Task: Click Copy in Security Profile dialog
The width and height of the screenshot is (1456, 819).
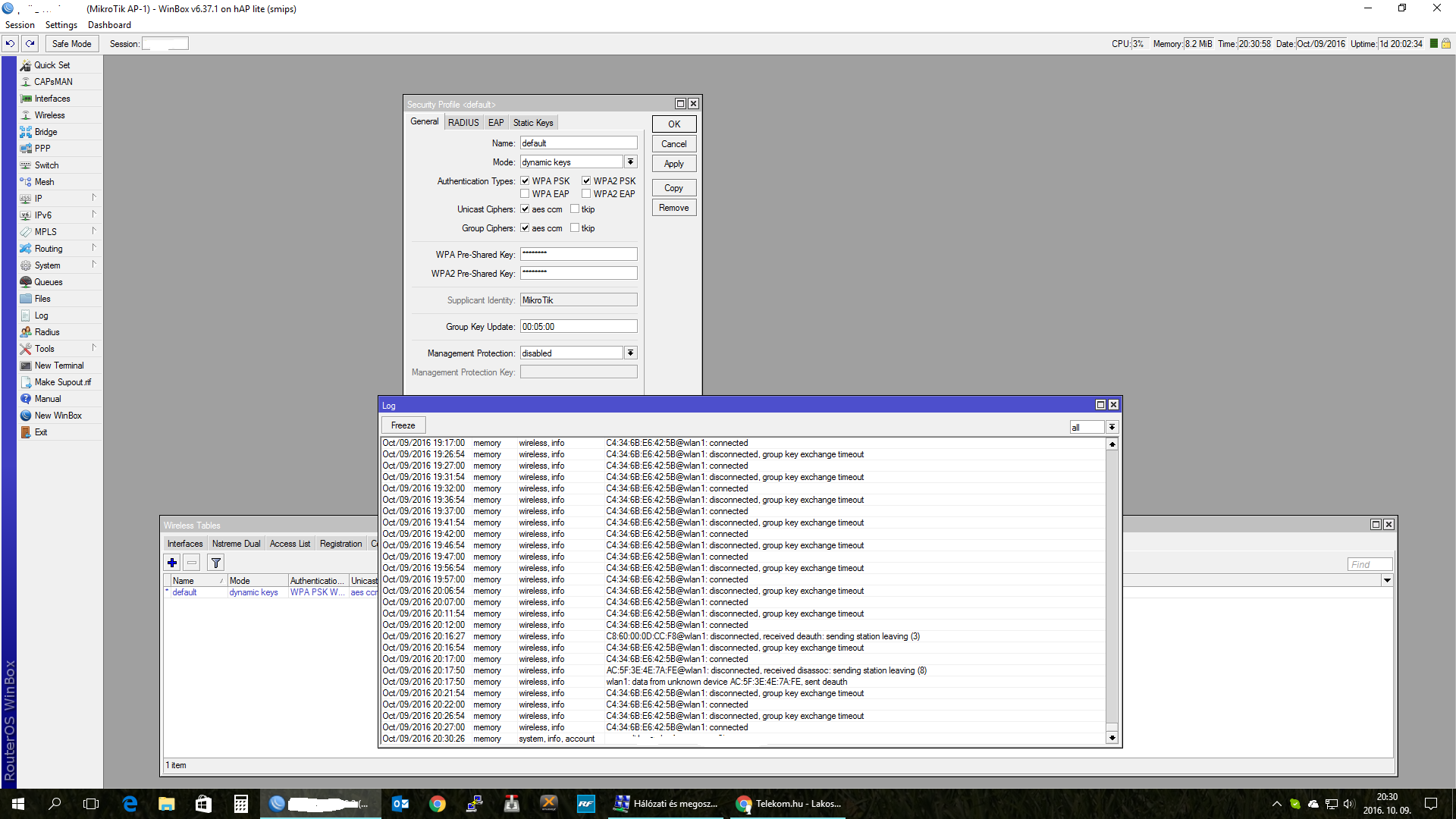Action: pos(674,188)
